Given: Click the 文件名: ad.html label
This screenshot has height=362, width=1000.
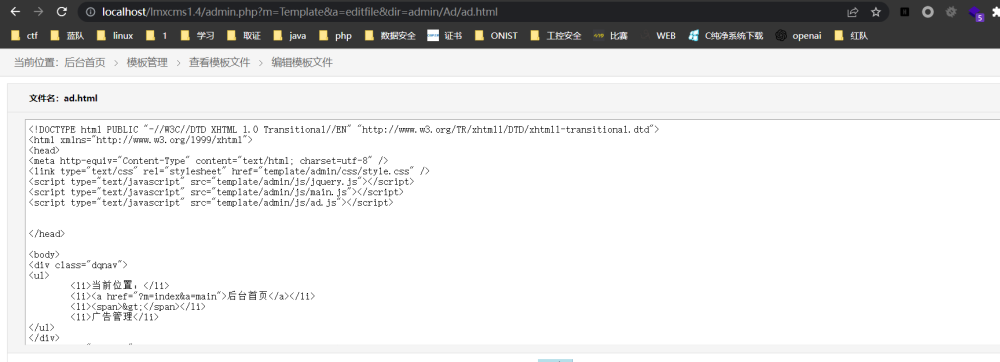Looking at the screenshot, I should click(x=63, y=98).
